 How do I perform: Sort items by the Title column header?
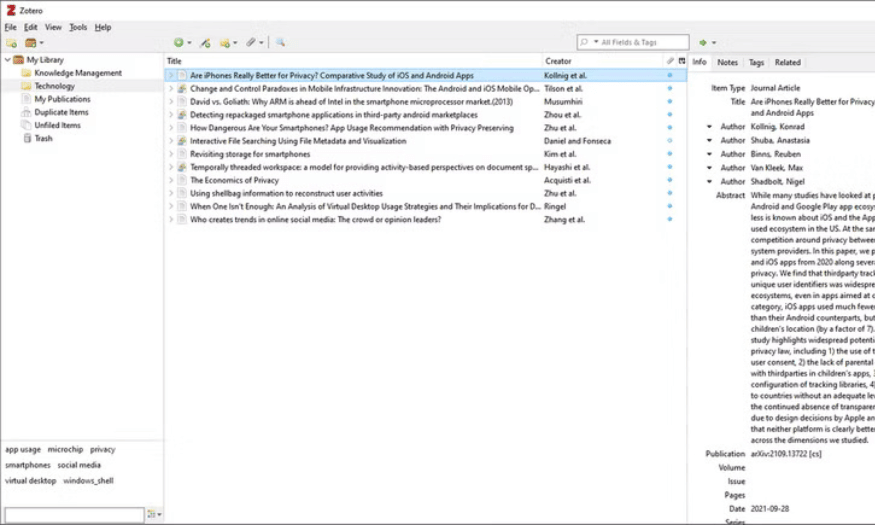(354, 61)
